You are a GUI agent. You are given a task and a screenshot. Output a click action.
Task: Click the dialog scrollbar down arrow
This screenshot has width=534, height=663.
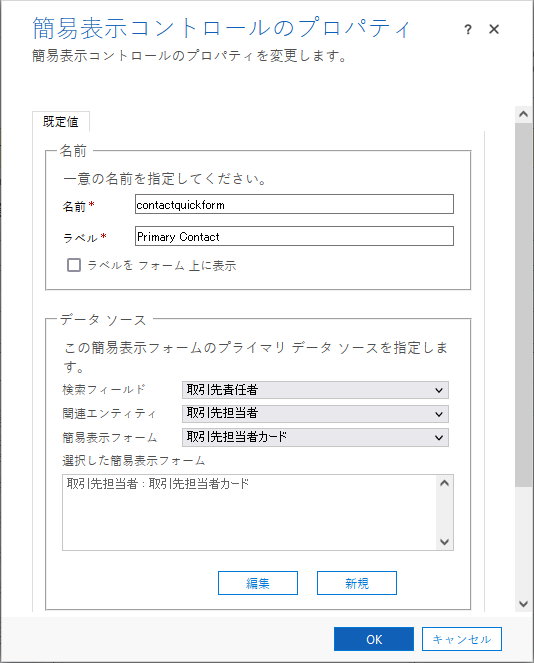[523, 604]
